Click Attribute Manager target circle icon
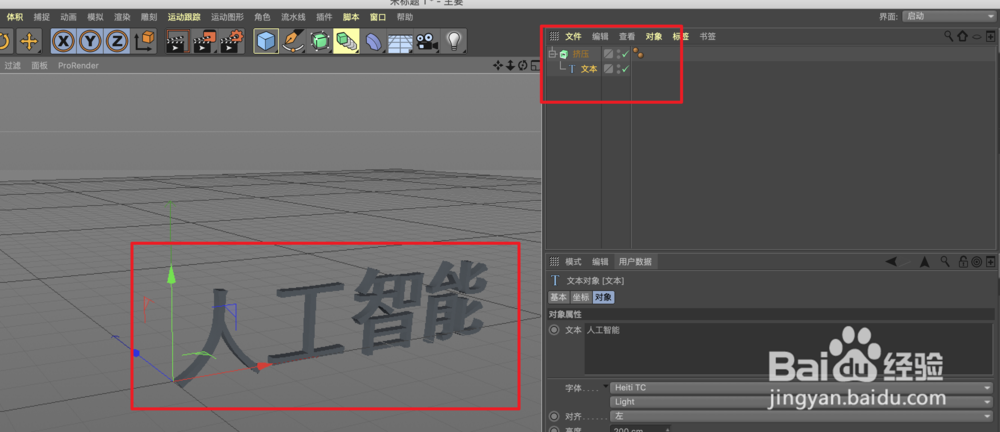This screenshot has height=432, width=1000. (976, 262)
